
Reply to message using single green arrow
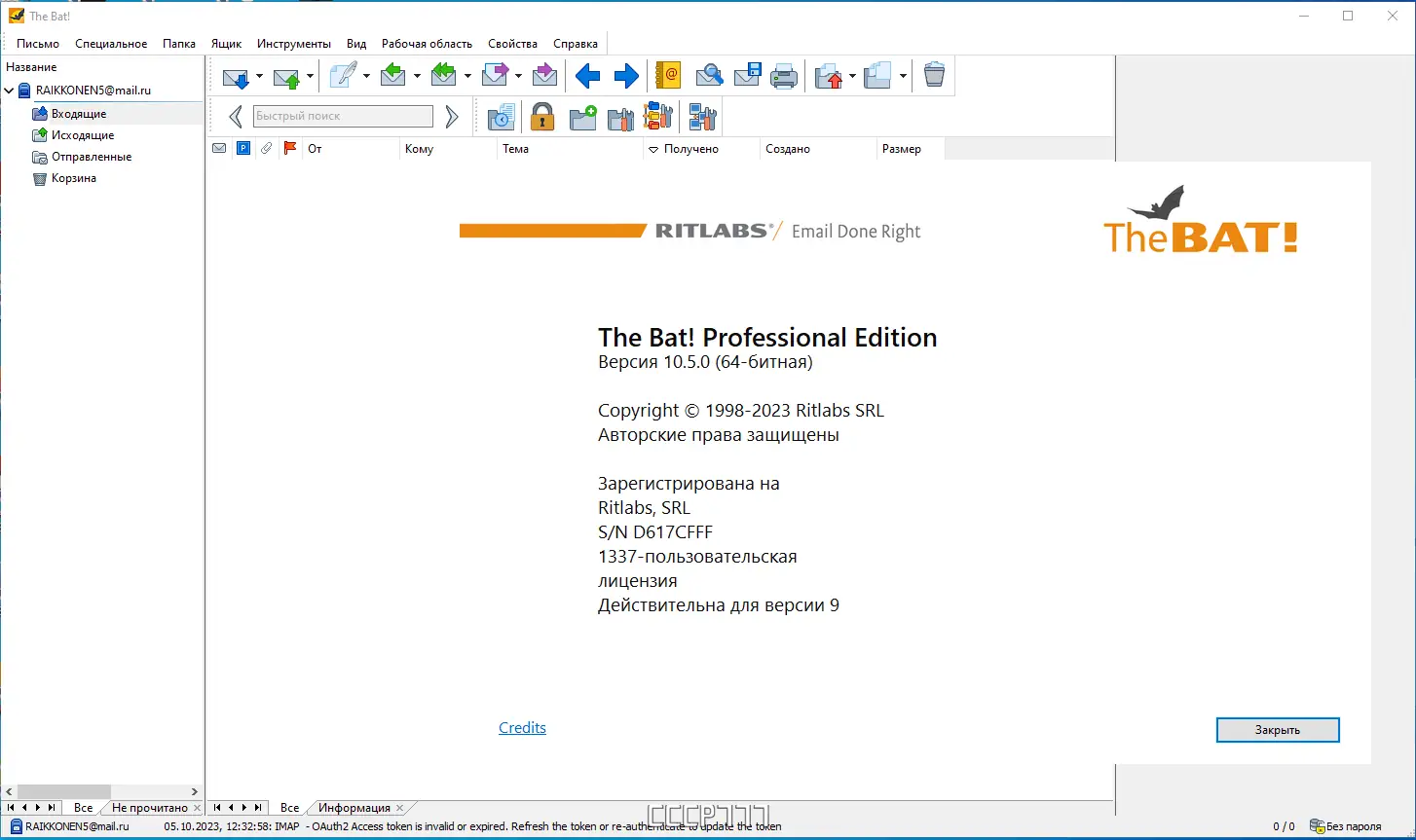tap(393, 75)
